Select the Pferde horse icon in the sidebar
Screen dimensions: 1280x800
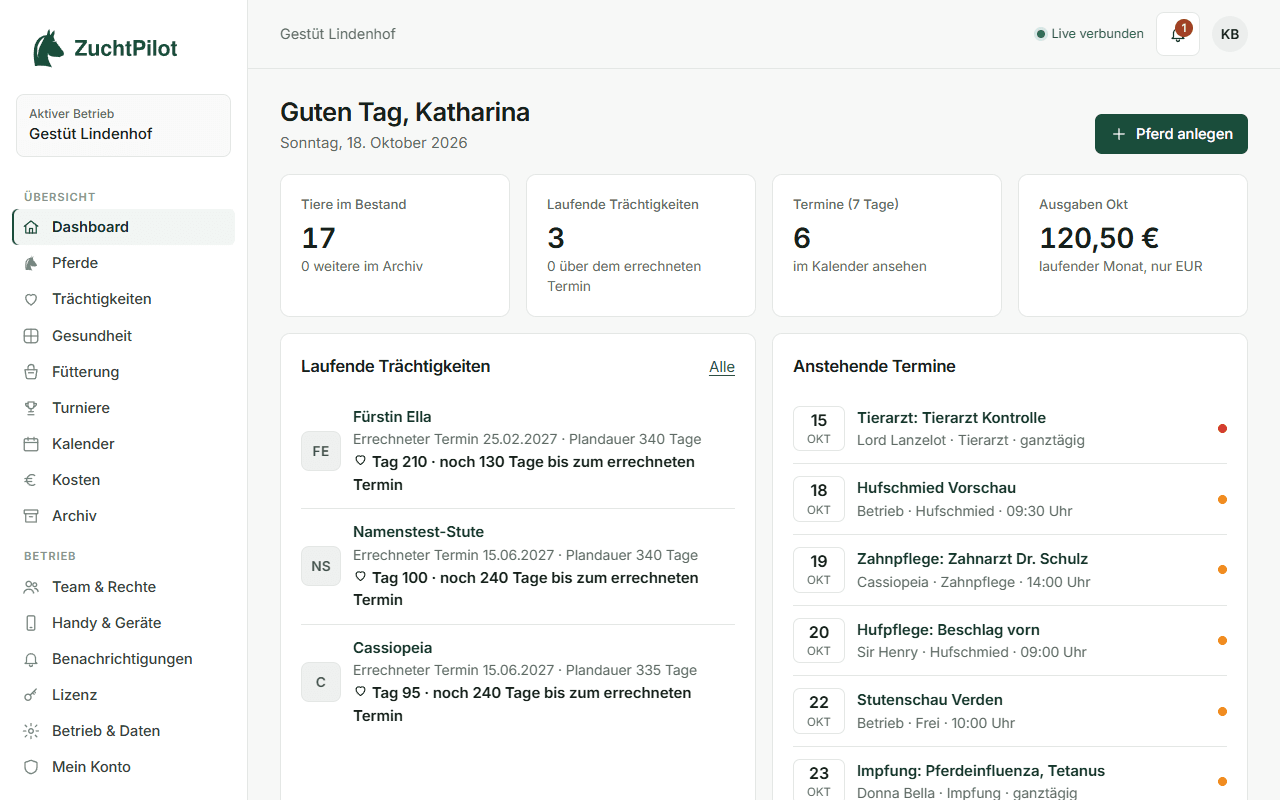coord(31,263)
